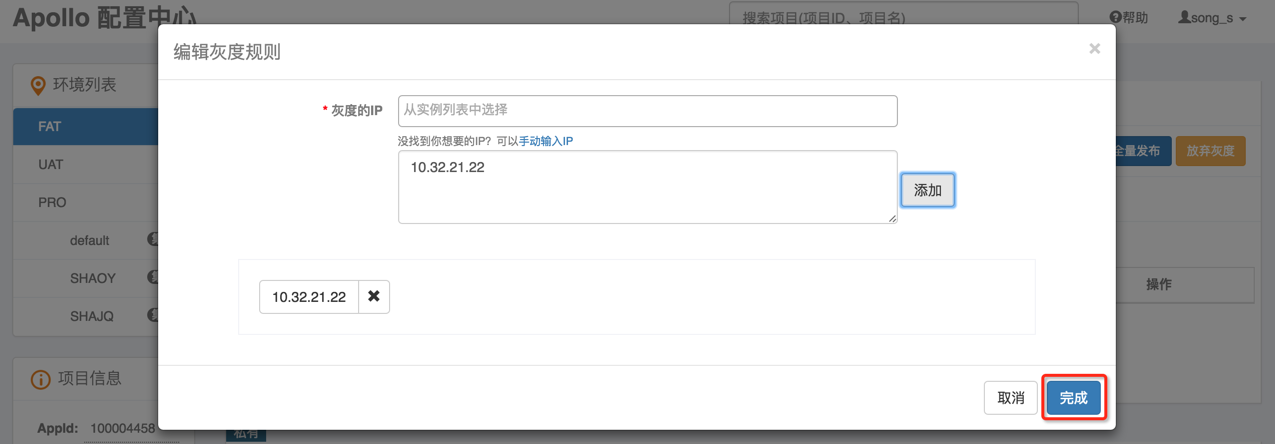1275x444 pixels.
Task: Click 完成 to finish editing rules
Action: [x=1073, y=398]
